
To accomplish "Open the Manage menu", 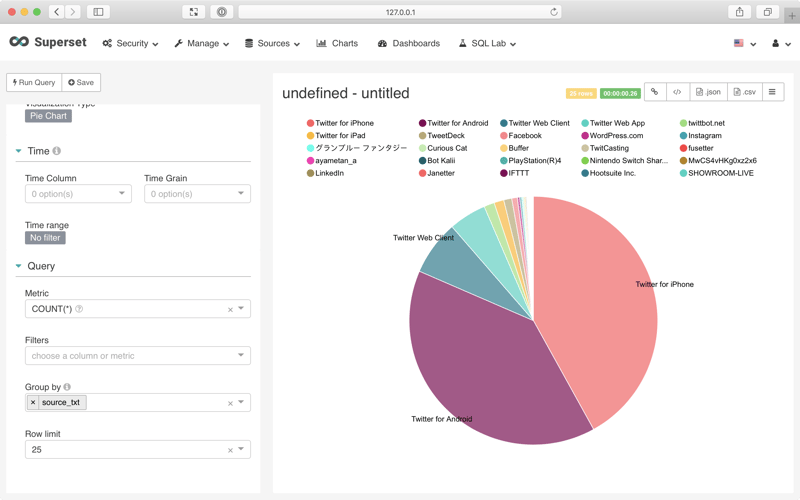I will (202, 43).
